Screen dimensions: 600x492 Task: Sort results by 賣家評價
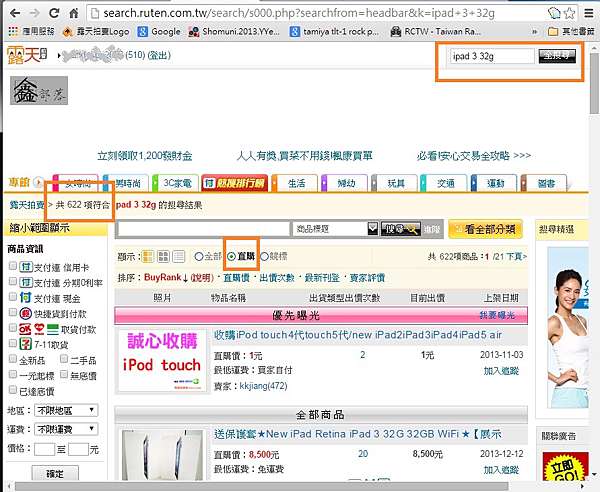click(367, 278)
